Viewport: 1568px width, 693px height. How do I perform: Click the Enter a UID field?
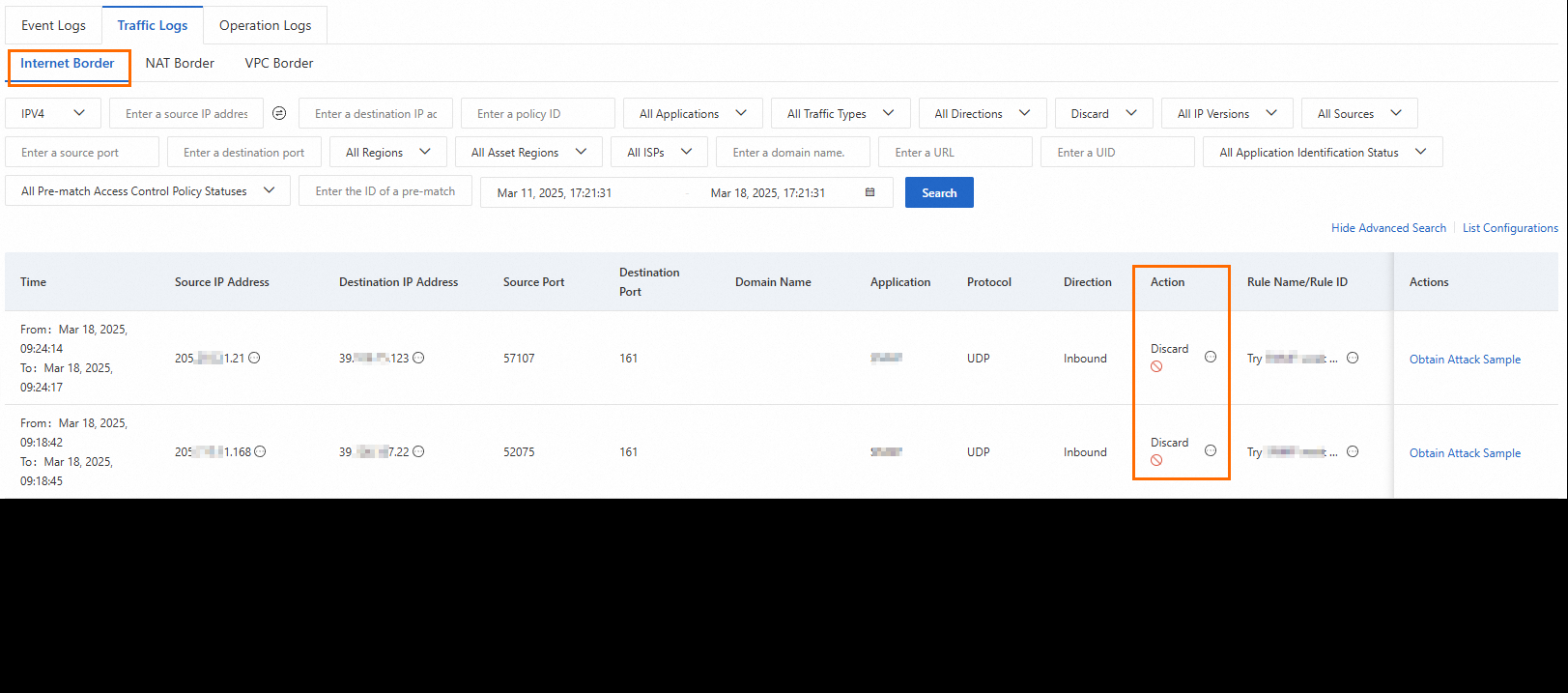point(1118,152)
